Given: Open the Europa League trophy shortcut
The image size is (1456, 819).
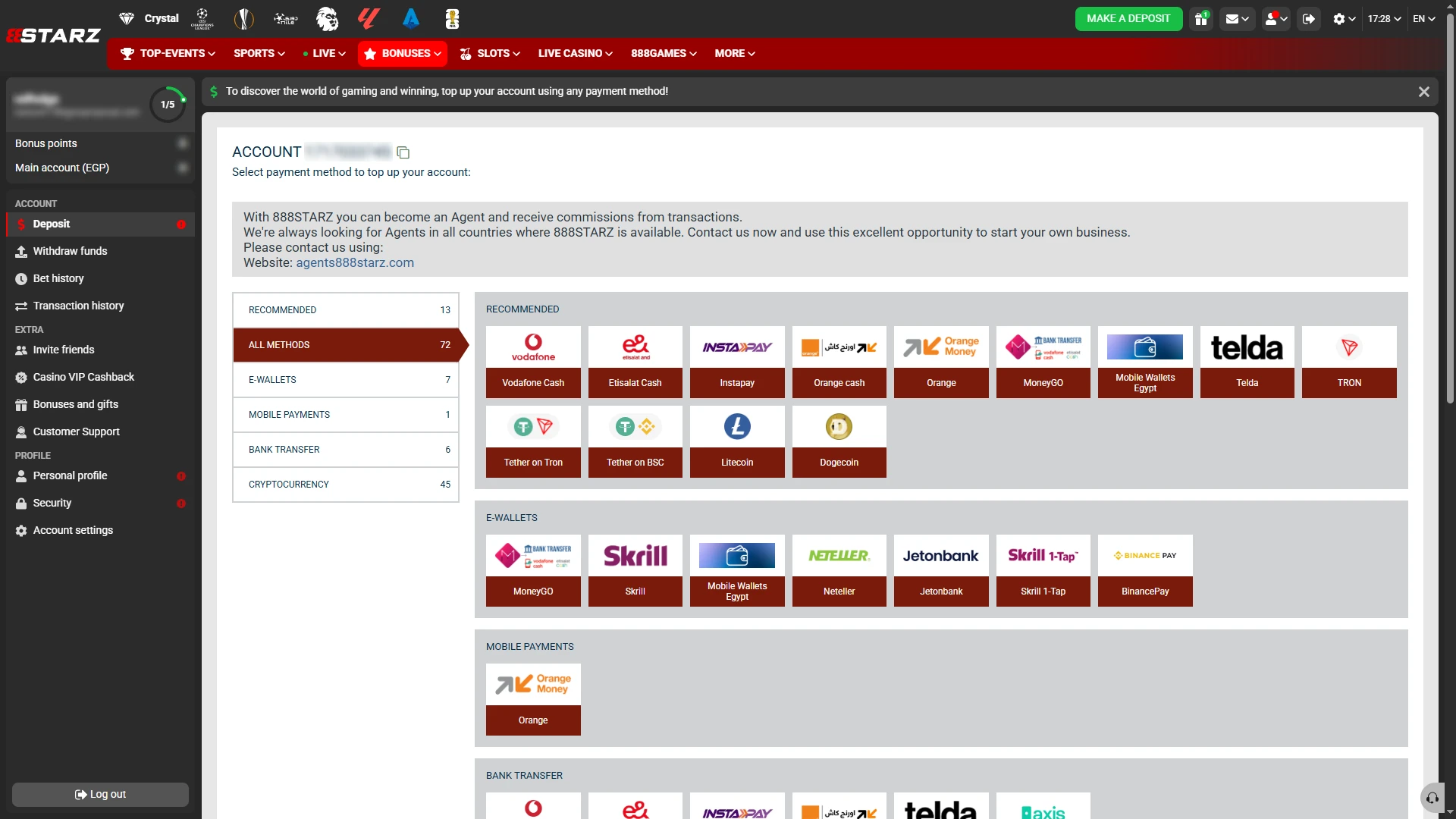Looking at the screenshot, I should point(243,19).
